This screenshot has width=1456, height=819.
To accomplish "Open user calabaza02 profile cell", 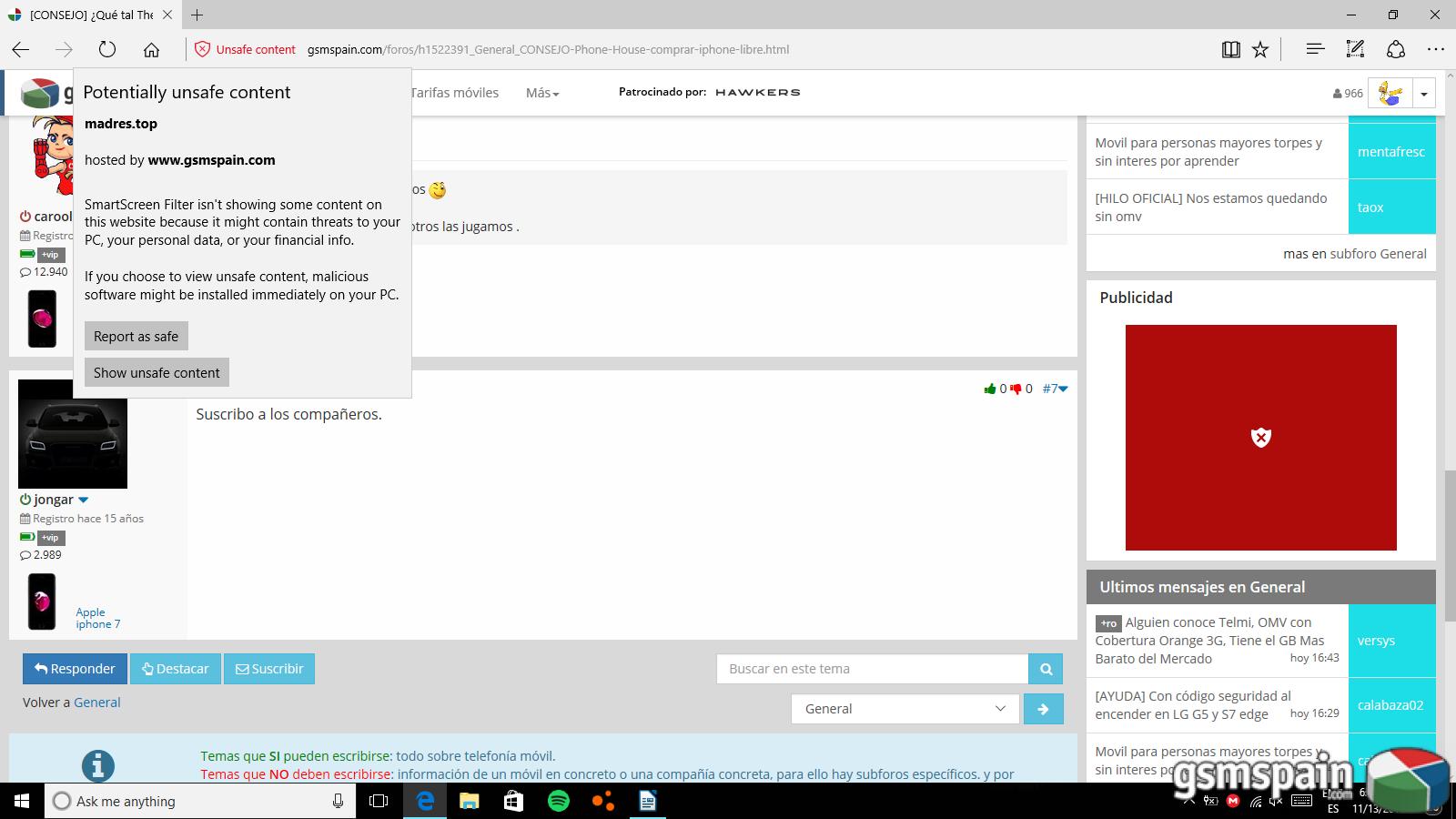I will (1391, 705).
